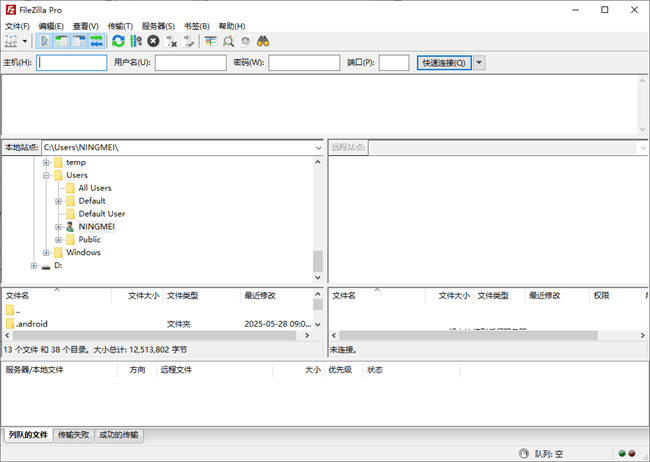Viewport: 650px width, 462px height.
Task: Open the 传输(T) menu
Action: [119, 26]
